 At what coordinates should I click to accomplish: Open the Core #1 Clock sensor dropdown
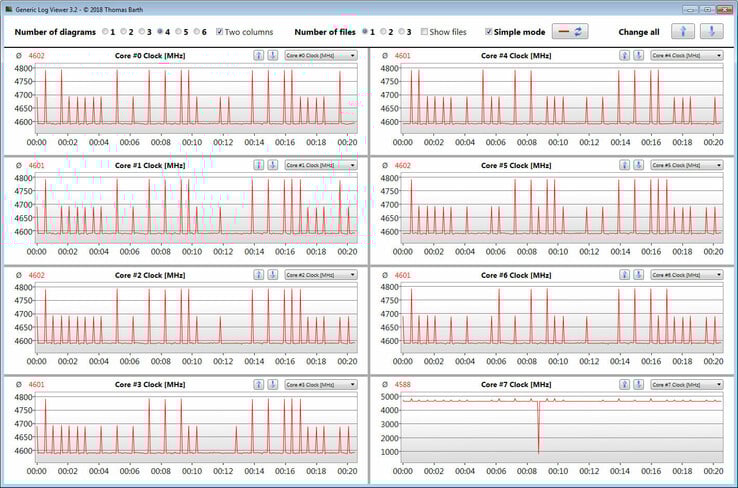321,165
